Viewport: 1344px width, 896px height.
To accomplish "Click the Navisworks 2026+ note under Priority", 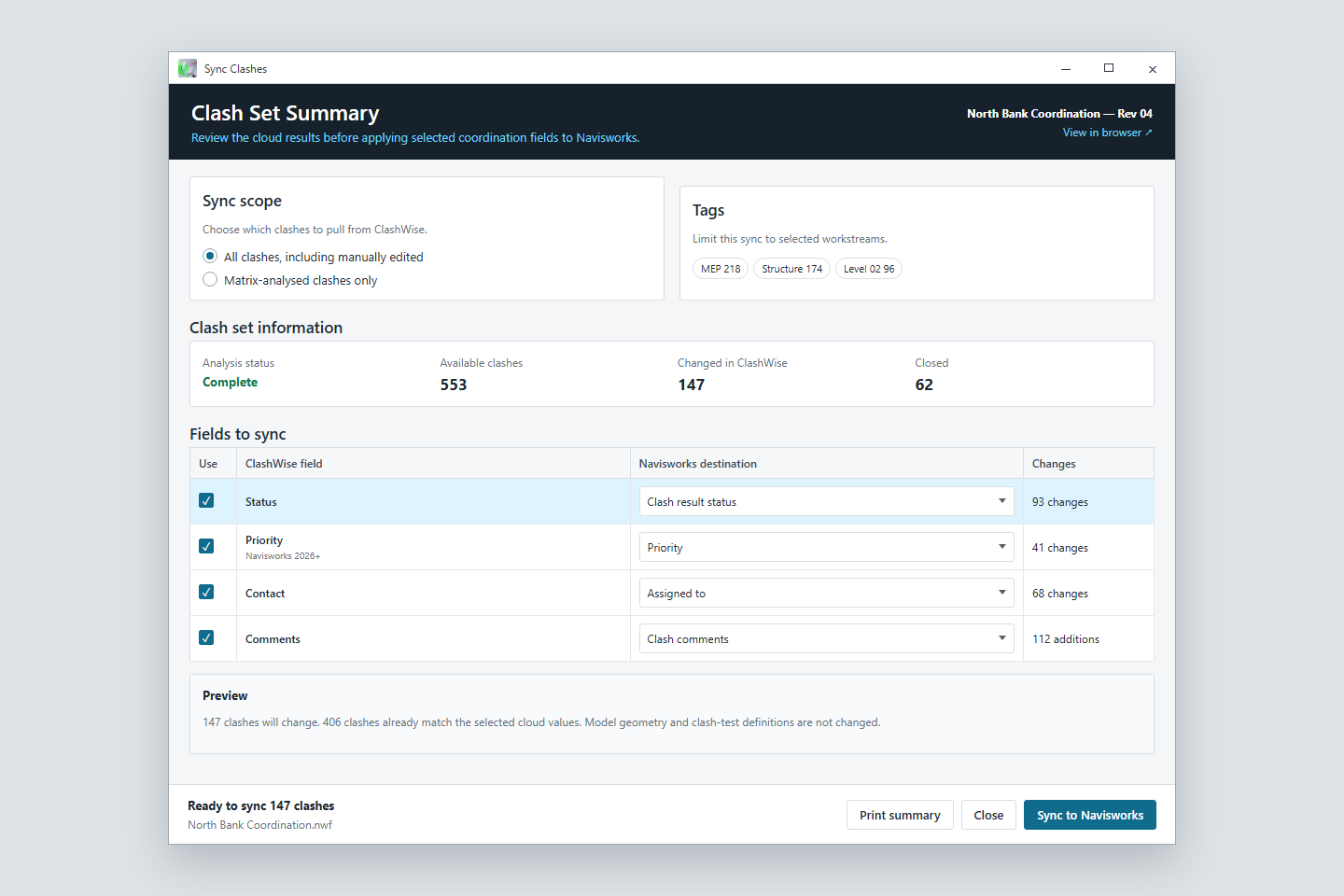I will [283, 556].
